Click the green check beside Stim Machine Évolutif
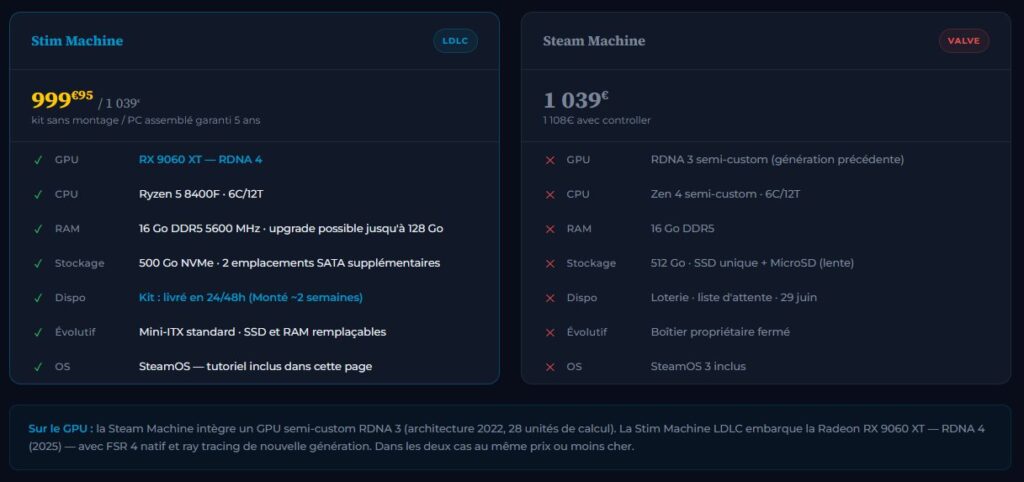 click(38, 332)
